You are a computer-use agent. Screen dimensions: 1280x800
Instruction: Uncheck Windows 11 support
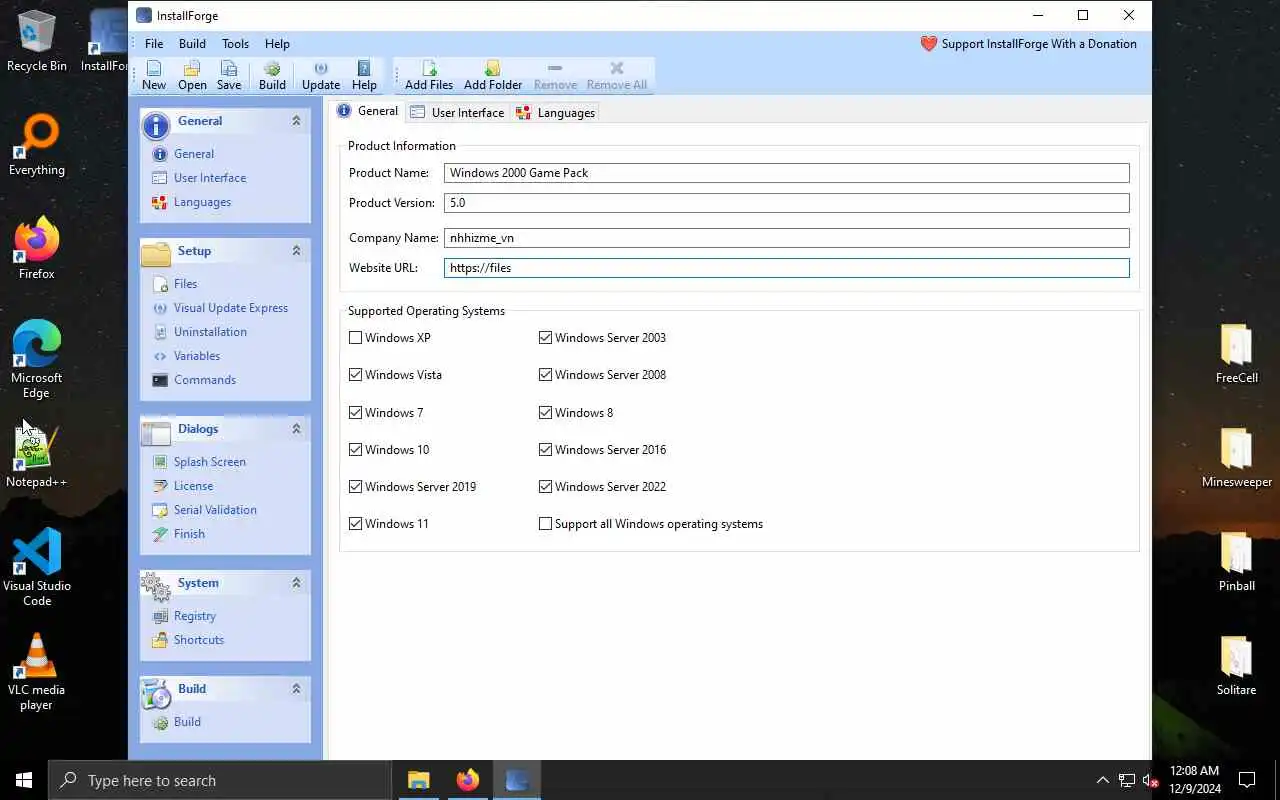point(355,524)
